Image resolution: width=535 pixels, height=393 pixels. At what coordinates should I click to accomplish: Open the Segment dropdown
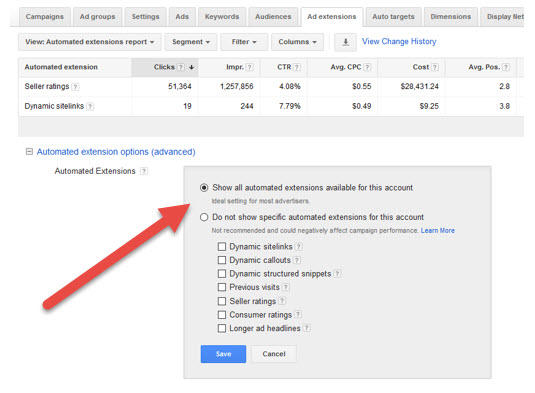[x=191, y=42]
